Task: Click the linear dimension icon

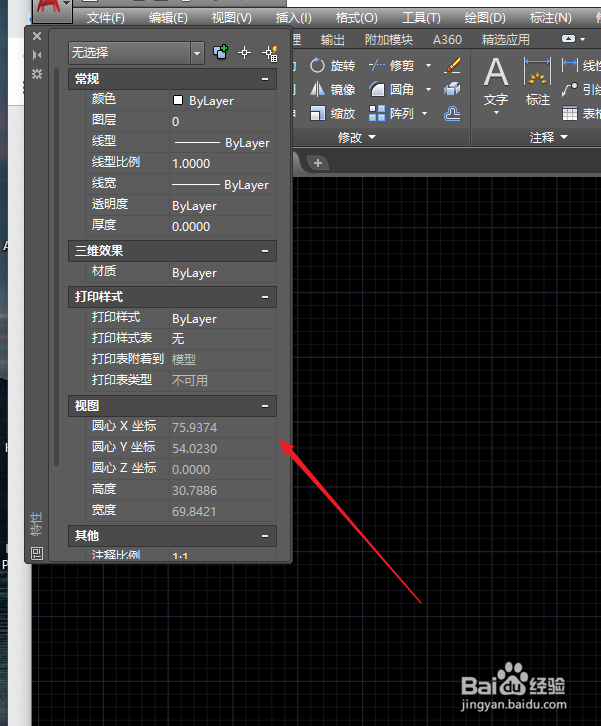Action: click(x=570, y=65)
